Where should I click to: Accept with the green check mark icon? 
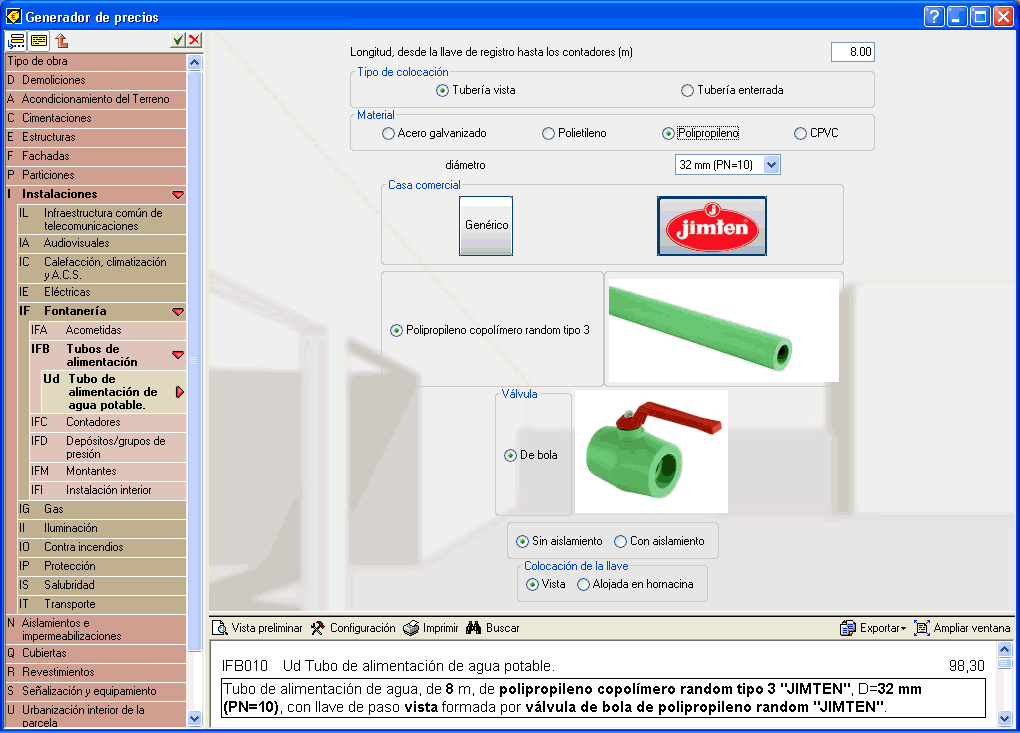click(x=178, y=40)
